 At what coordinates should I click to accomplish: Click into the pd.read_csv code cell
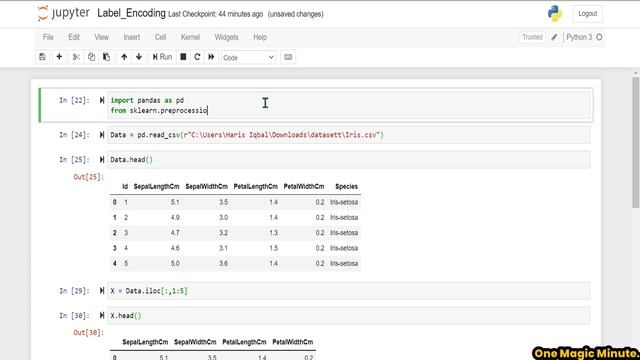(x=349, y=135)
